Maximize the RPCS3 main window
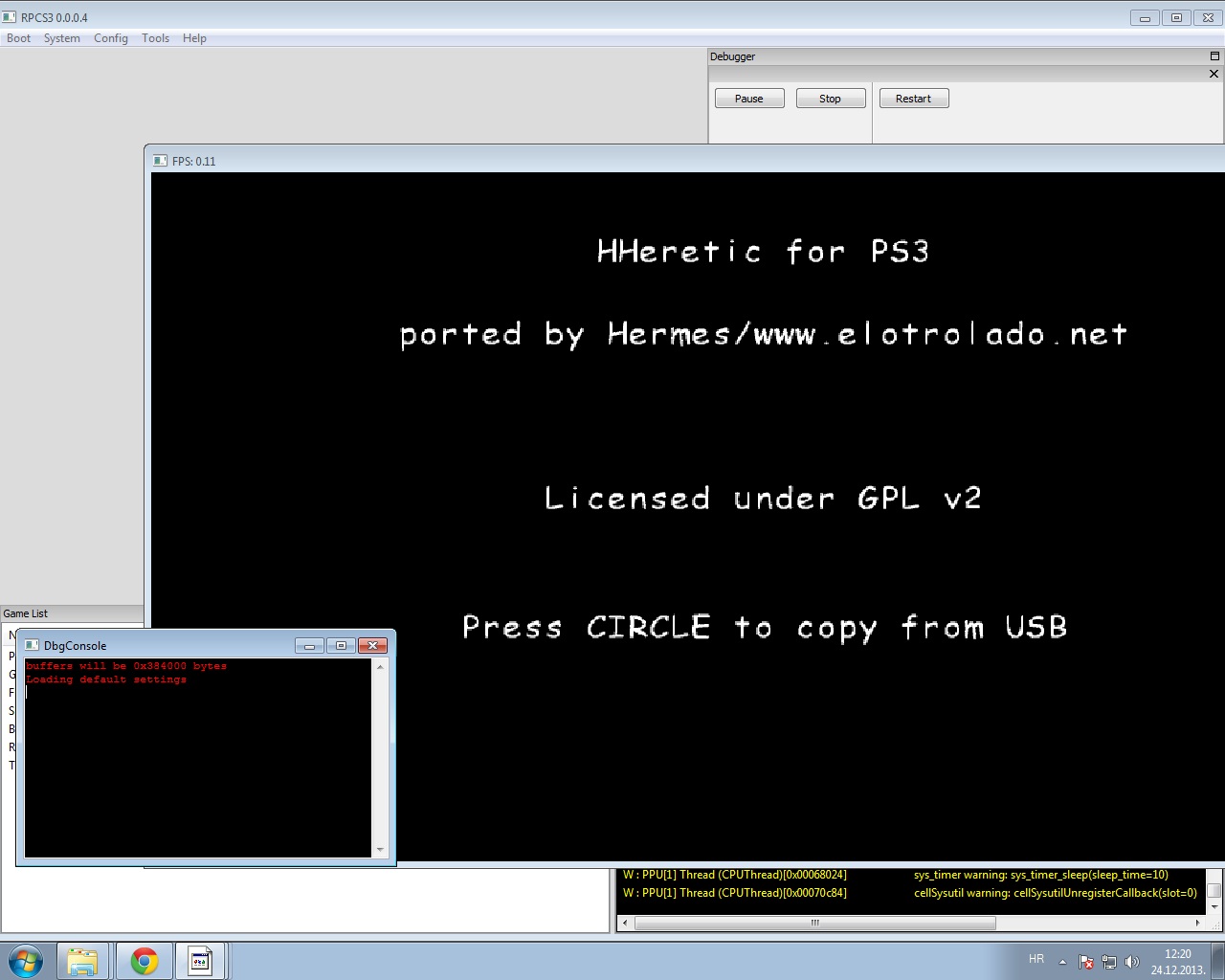Viewport: 1225px width, 980px height. tap(1176, 17)
